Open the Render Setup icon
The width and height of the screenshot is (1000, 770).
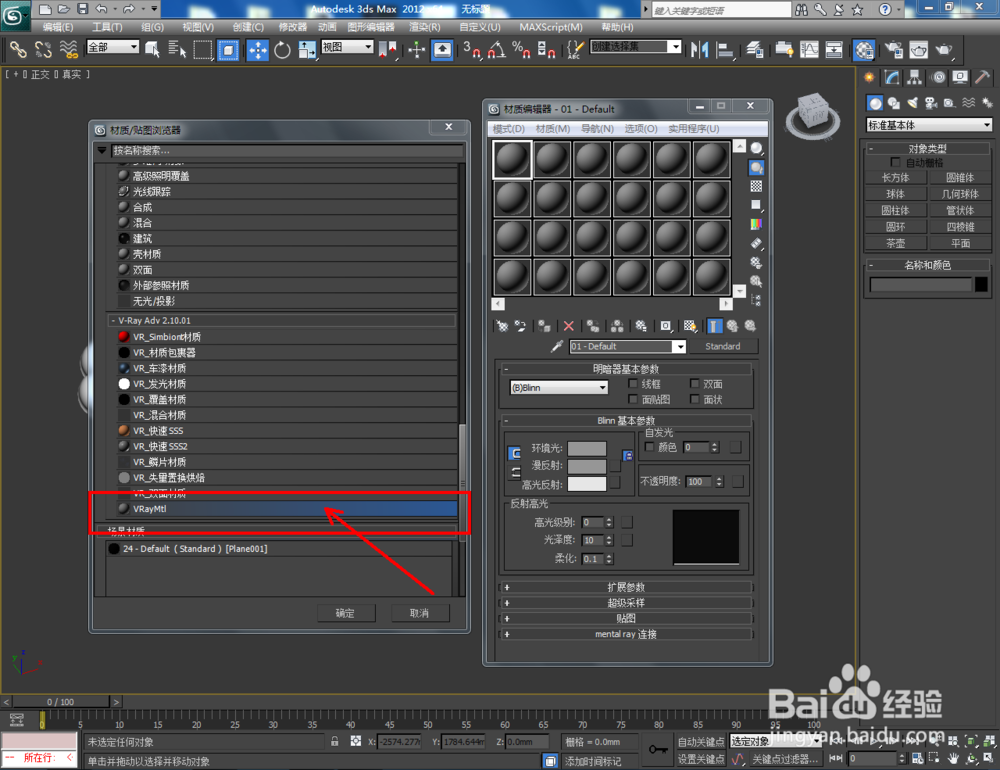(894, 50)
